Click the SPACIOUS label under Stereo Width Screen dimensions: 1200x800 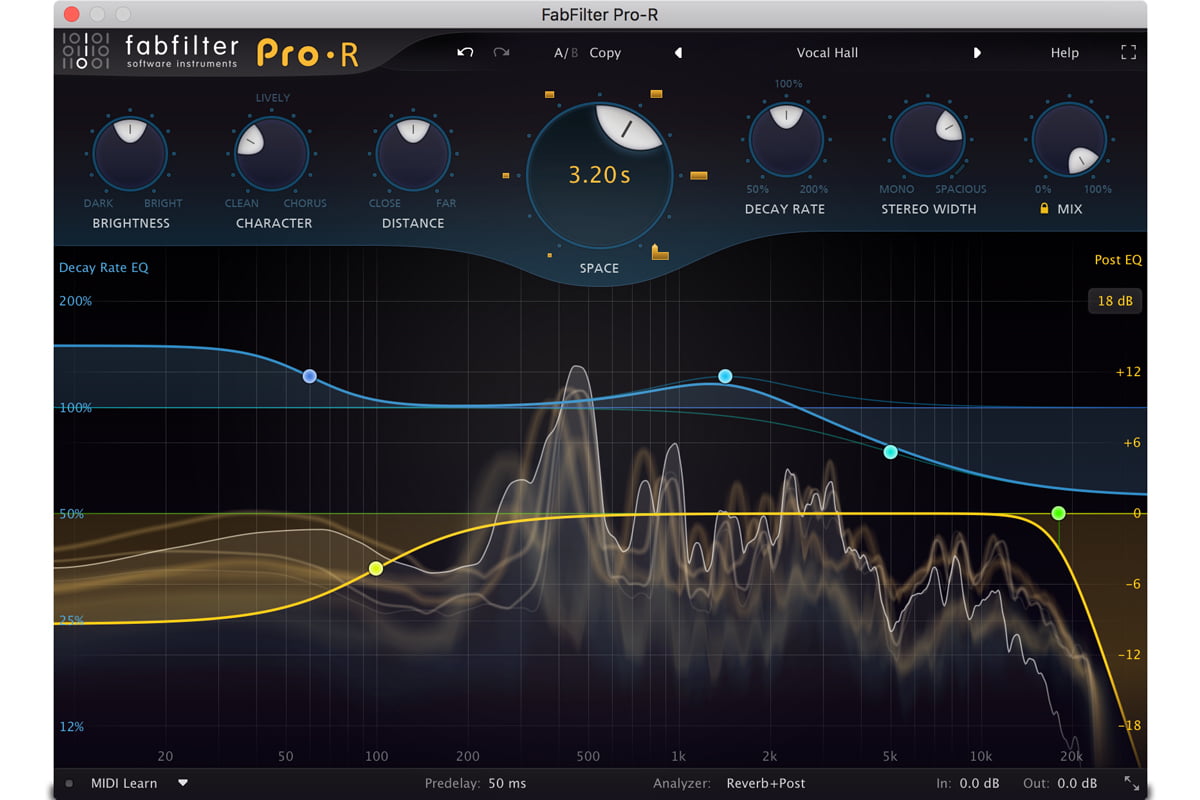[961, 189]
